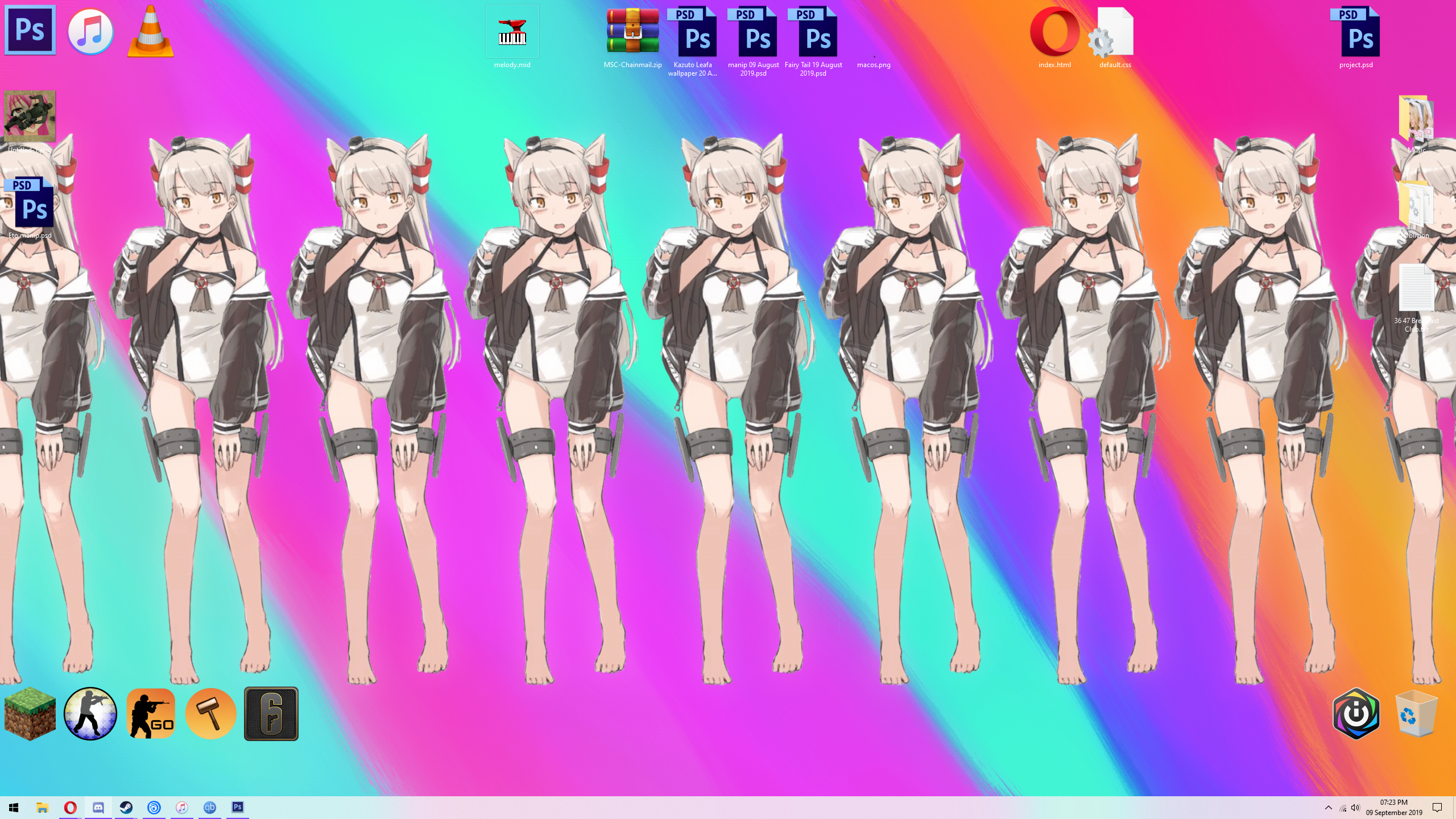
Task: Click the CS:GO desktop shortcut
Action: pyautogui.click(x=151, y=713)
